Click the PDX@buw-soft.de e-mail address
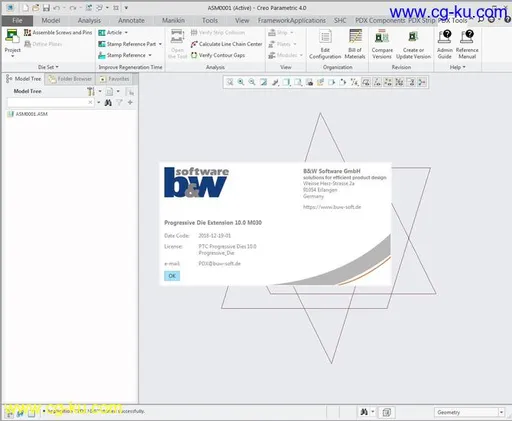This screenshot has width=512, height=421. pyautogui.click(x=219, y=263)
